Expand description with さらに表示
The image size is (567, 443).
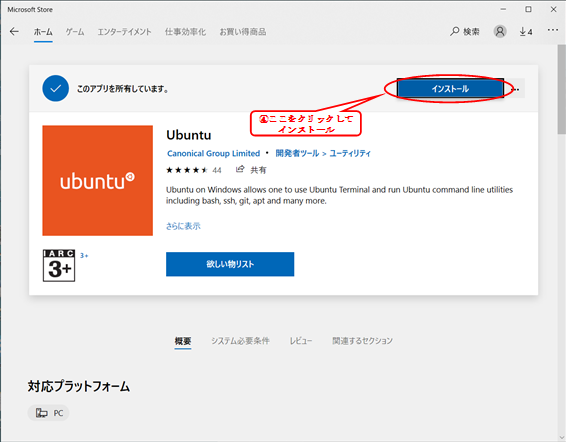(183, 226)
